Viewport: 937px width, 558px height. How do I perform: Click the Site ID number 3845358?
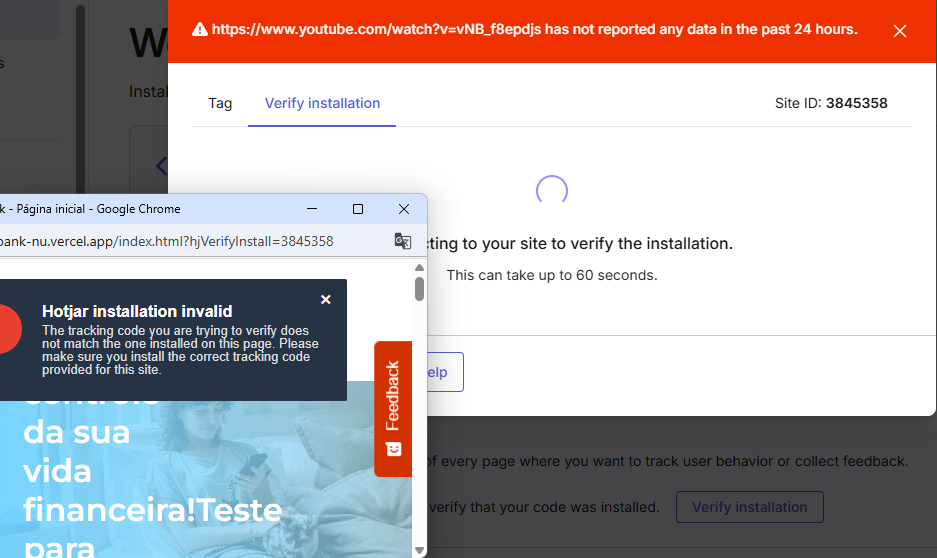(856, 103)
